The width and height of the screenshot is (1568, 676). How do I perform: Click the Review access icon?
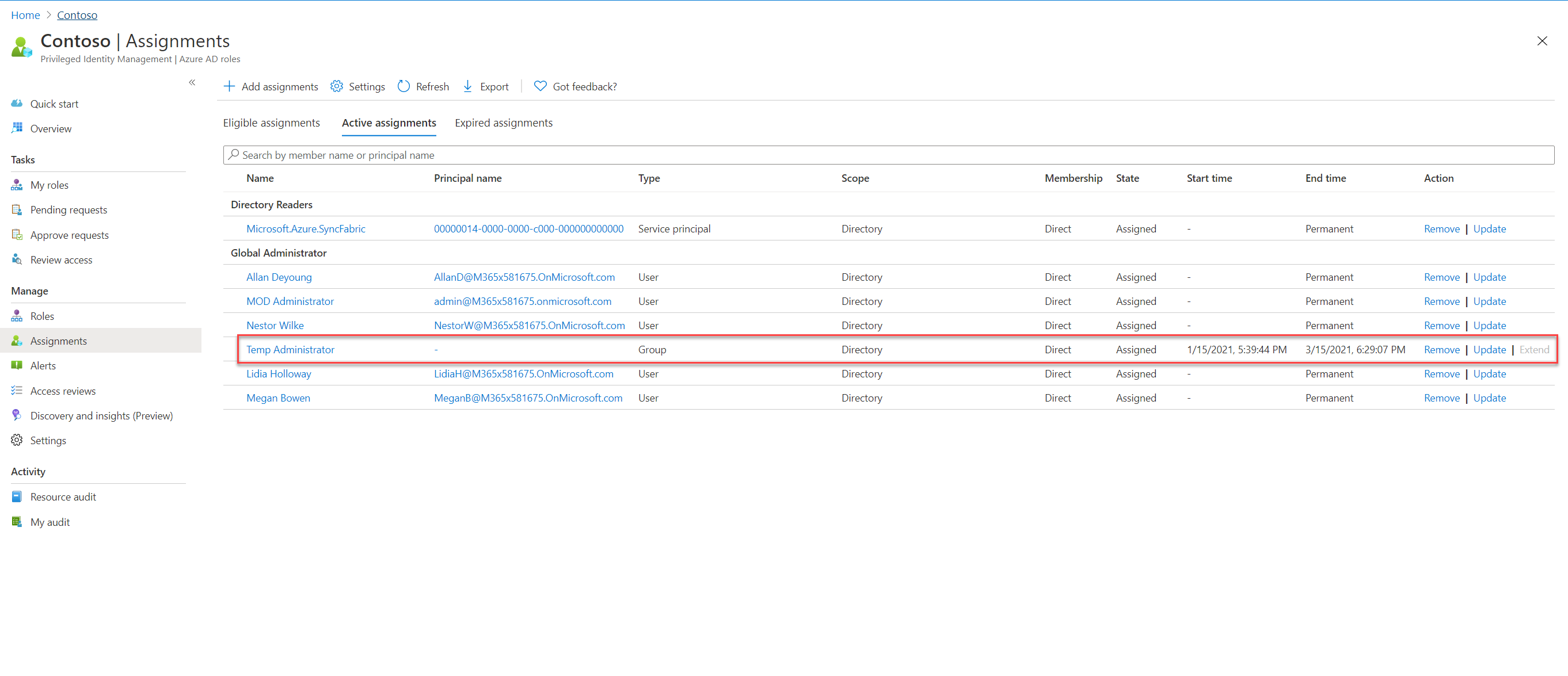click(17, 259)
